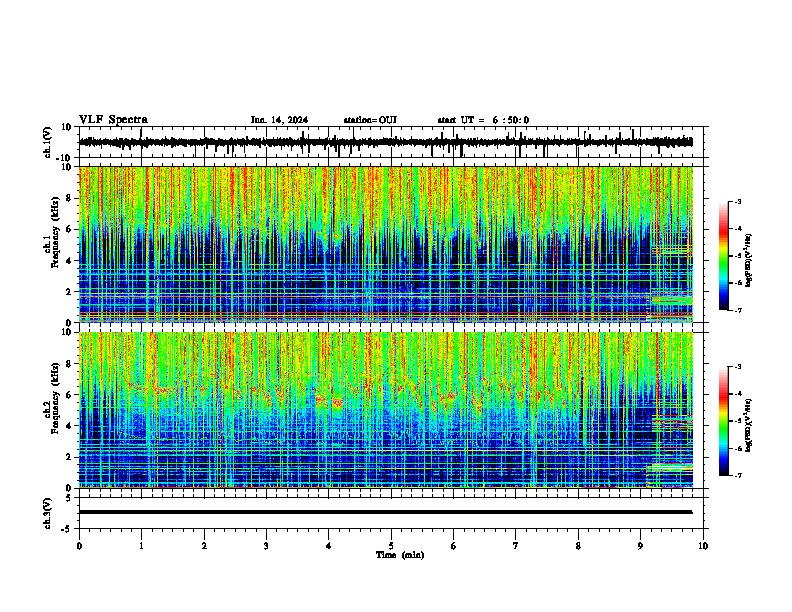Click the '5' time axis tick label
The height and width of the screenshot is (612, 792).
(x=391, y=546)
